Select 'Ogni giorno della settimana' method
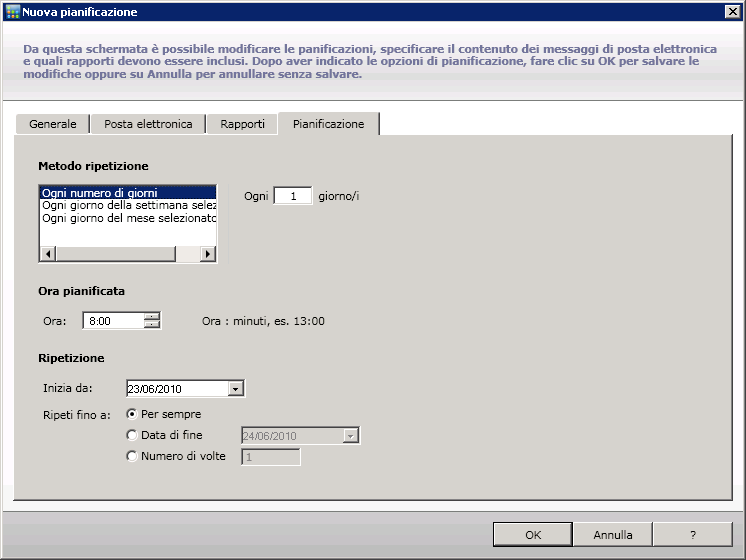746x560 pixels. click(x=128, y=205)
